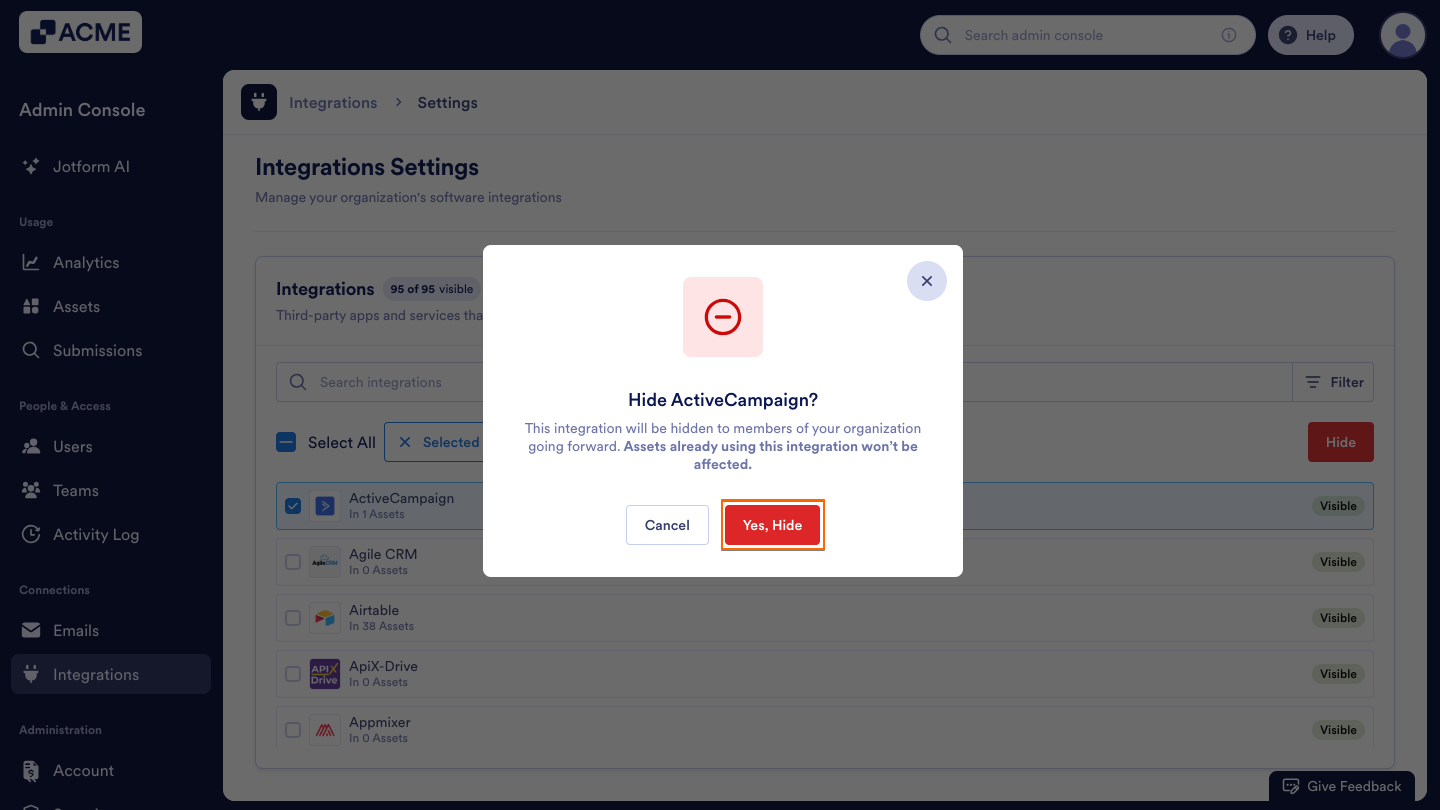Click the Activity Log clock icon
Screen dimensions: 1440x810
point(31,534)
